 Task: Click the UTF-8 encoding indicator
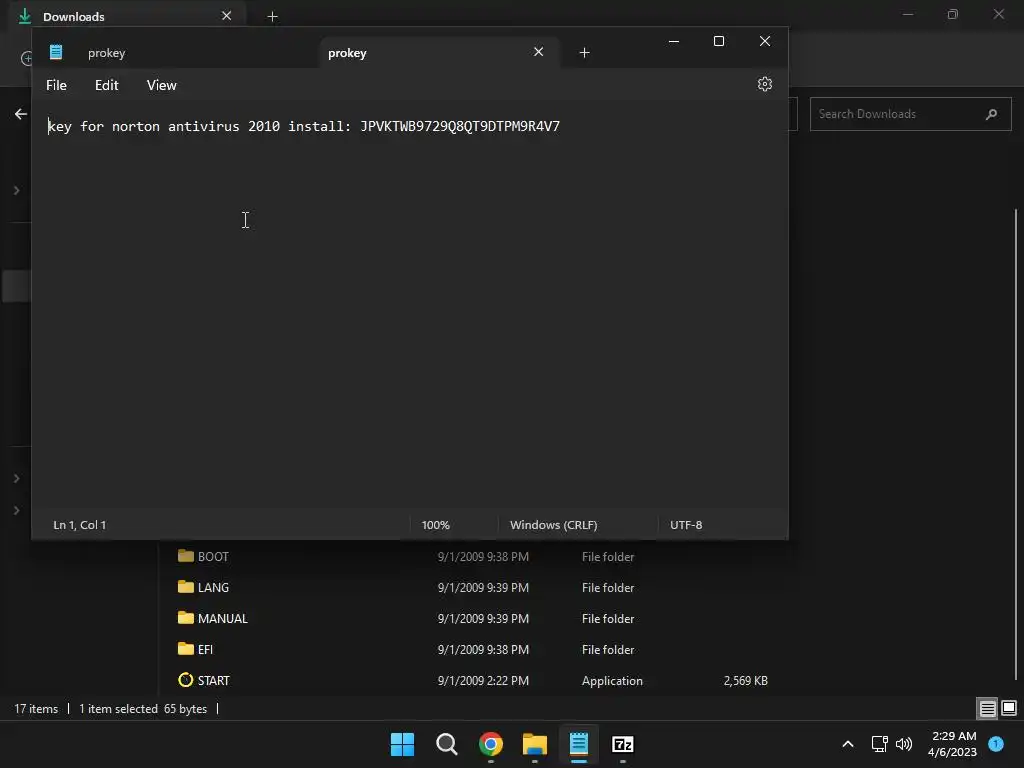(x=686, y=525)
